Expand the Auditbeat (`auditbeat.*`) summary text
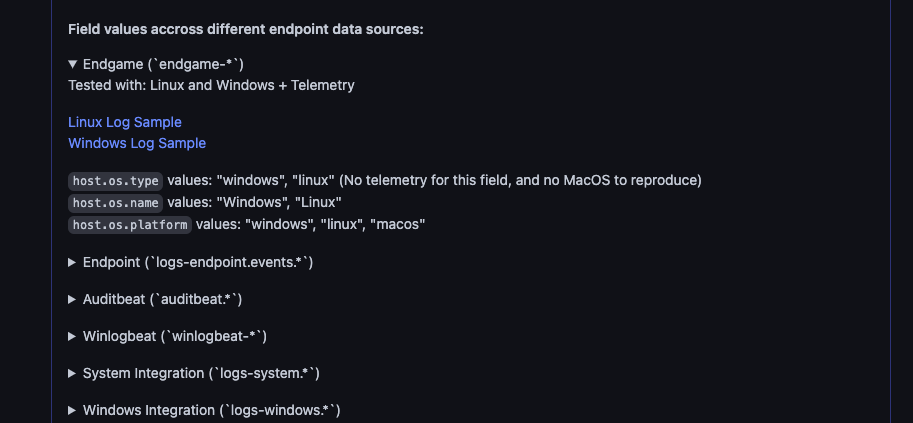 163,299
